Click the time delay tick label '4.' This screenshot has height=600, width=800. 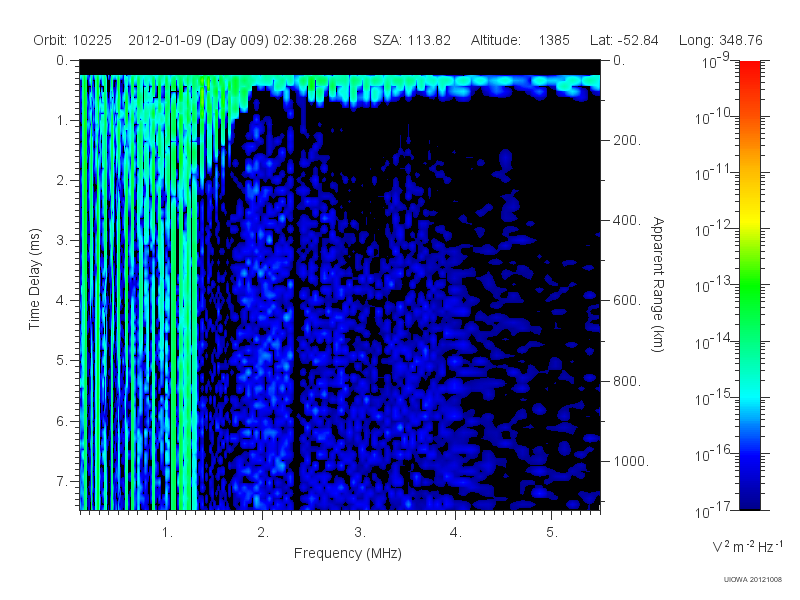tap(62, 301)
